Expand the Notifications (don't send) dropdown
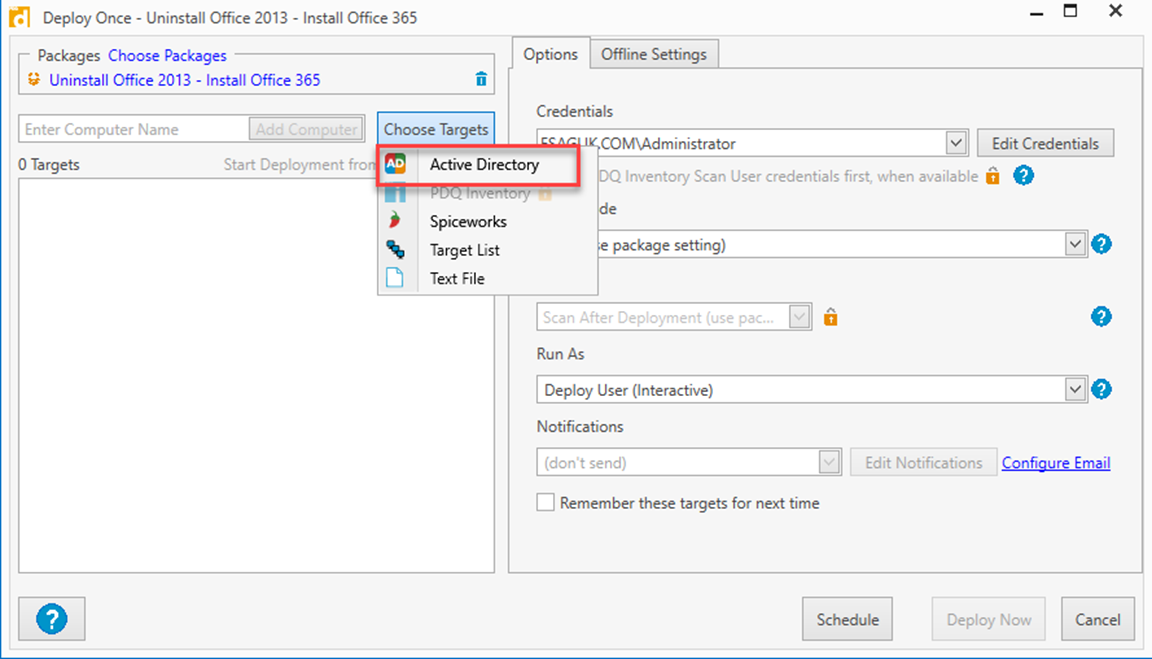This screenshot has width=1152, height=659. [829, 462]
